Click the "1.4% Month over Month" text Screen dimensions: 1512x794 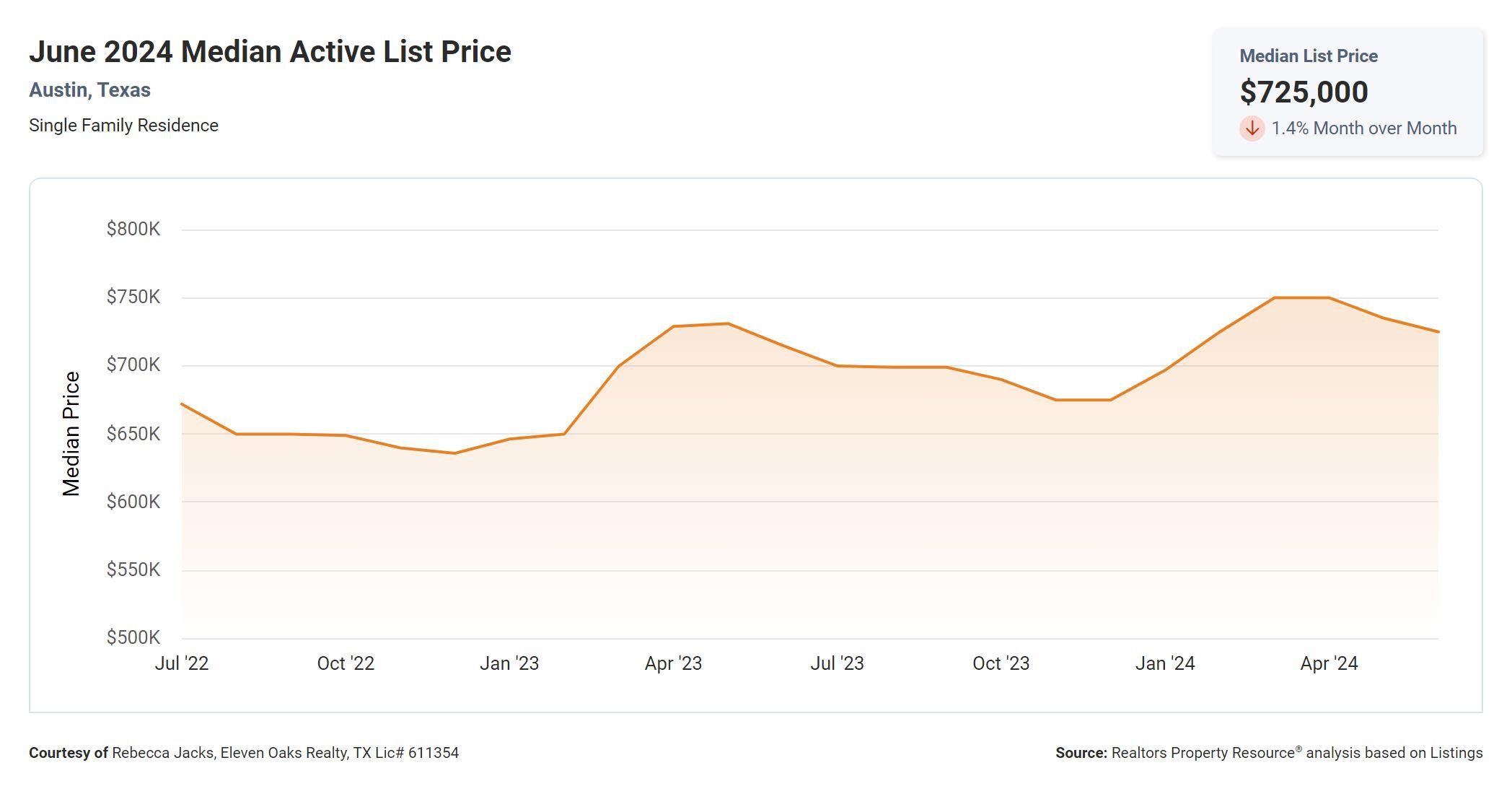click(x=1363, y=128)
